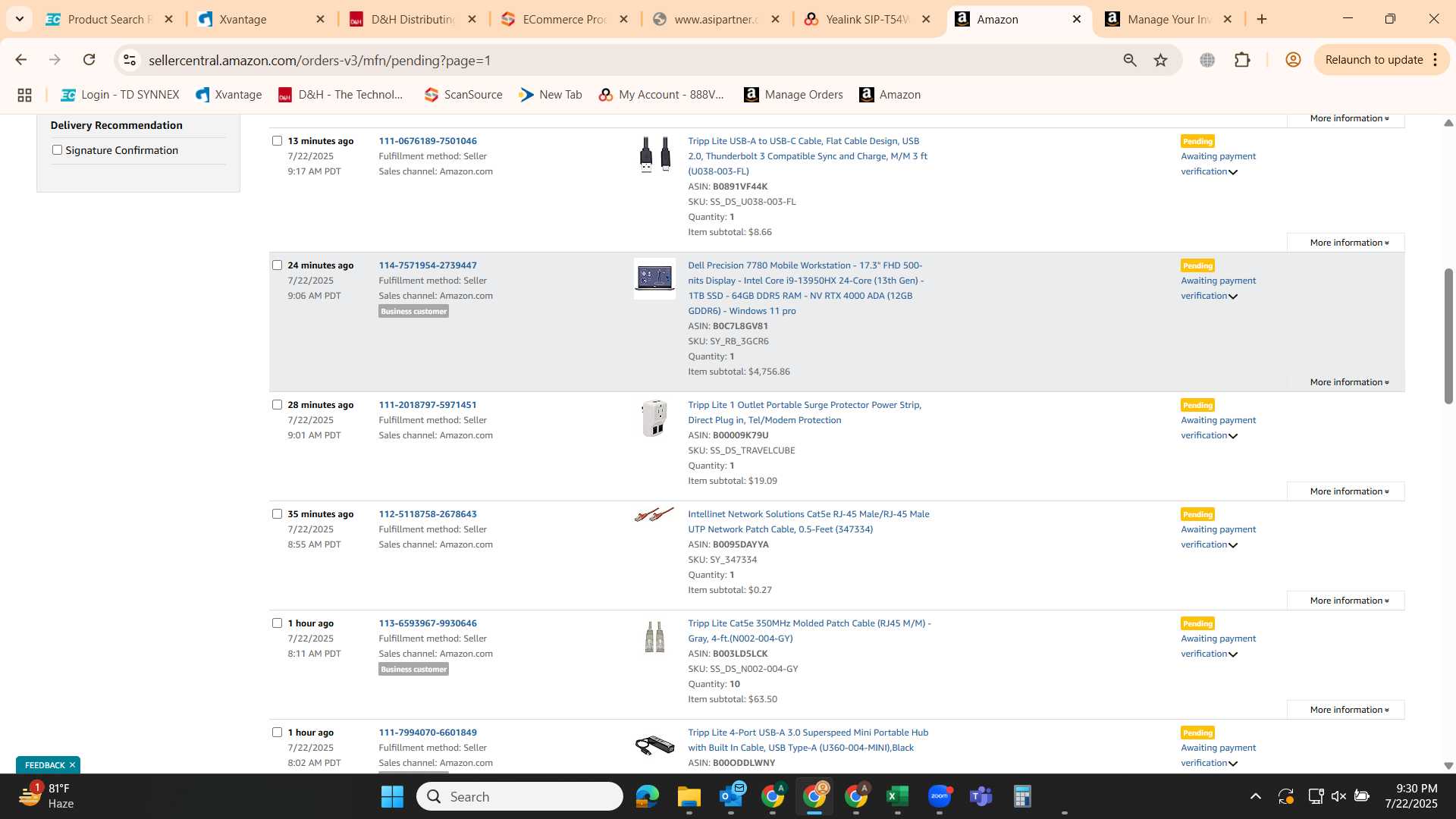Open Outlook from taskbar
This screenshot has height=819, width=1456.
(731, 796)
